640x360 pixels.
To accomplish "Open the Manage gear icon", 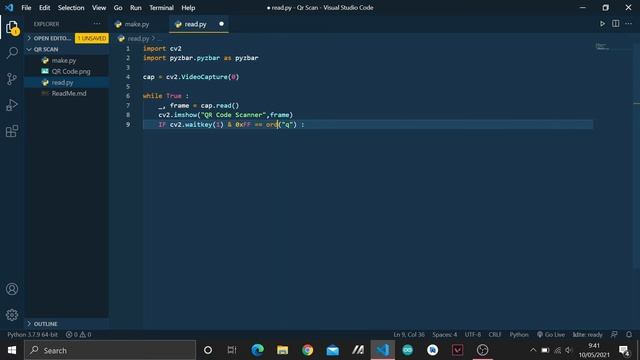I will (x=12, y=315).
